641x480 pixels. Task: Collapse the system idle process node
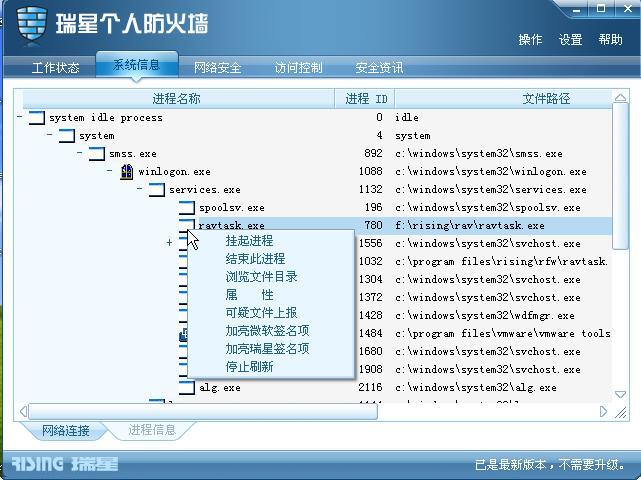point(20,117)
